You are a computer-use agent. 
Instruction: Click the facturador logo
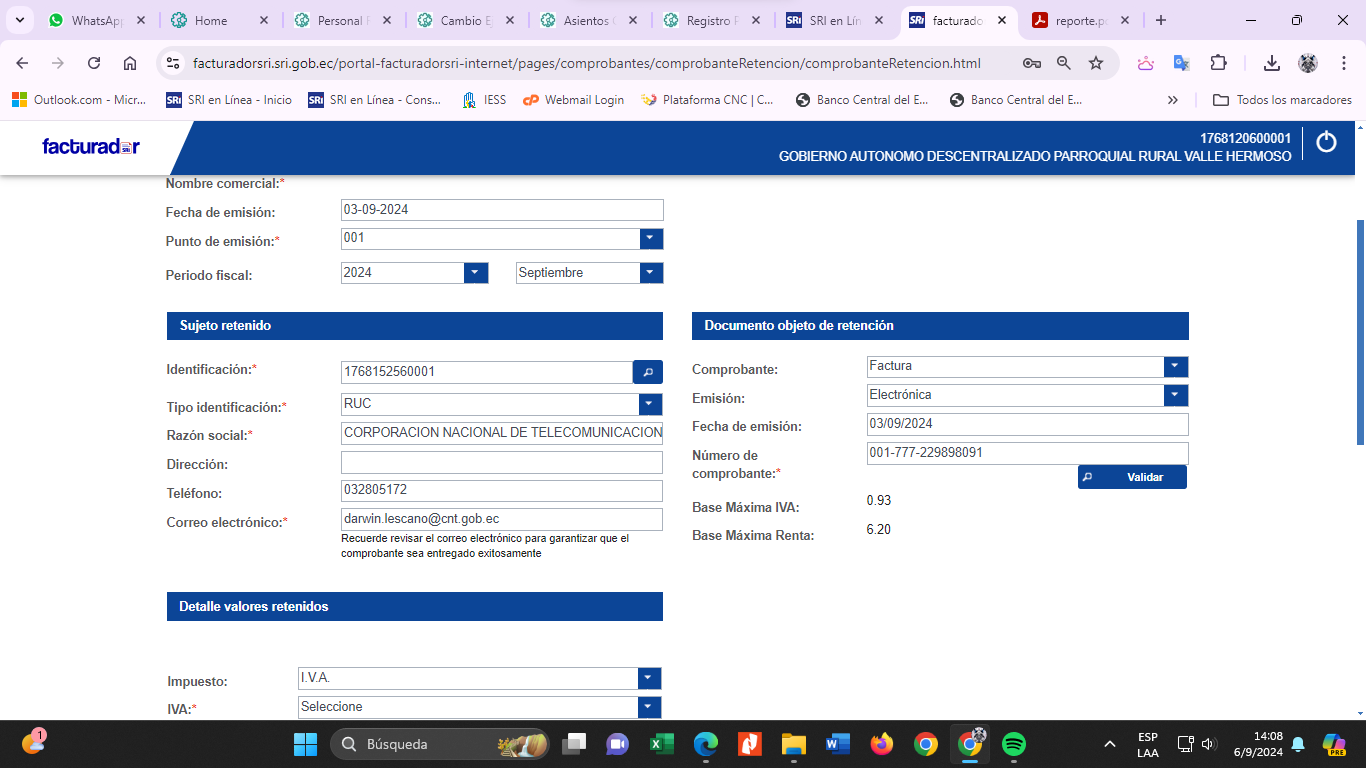click(x=91, y=147)
